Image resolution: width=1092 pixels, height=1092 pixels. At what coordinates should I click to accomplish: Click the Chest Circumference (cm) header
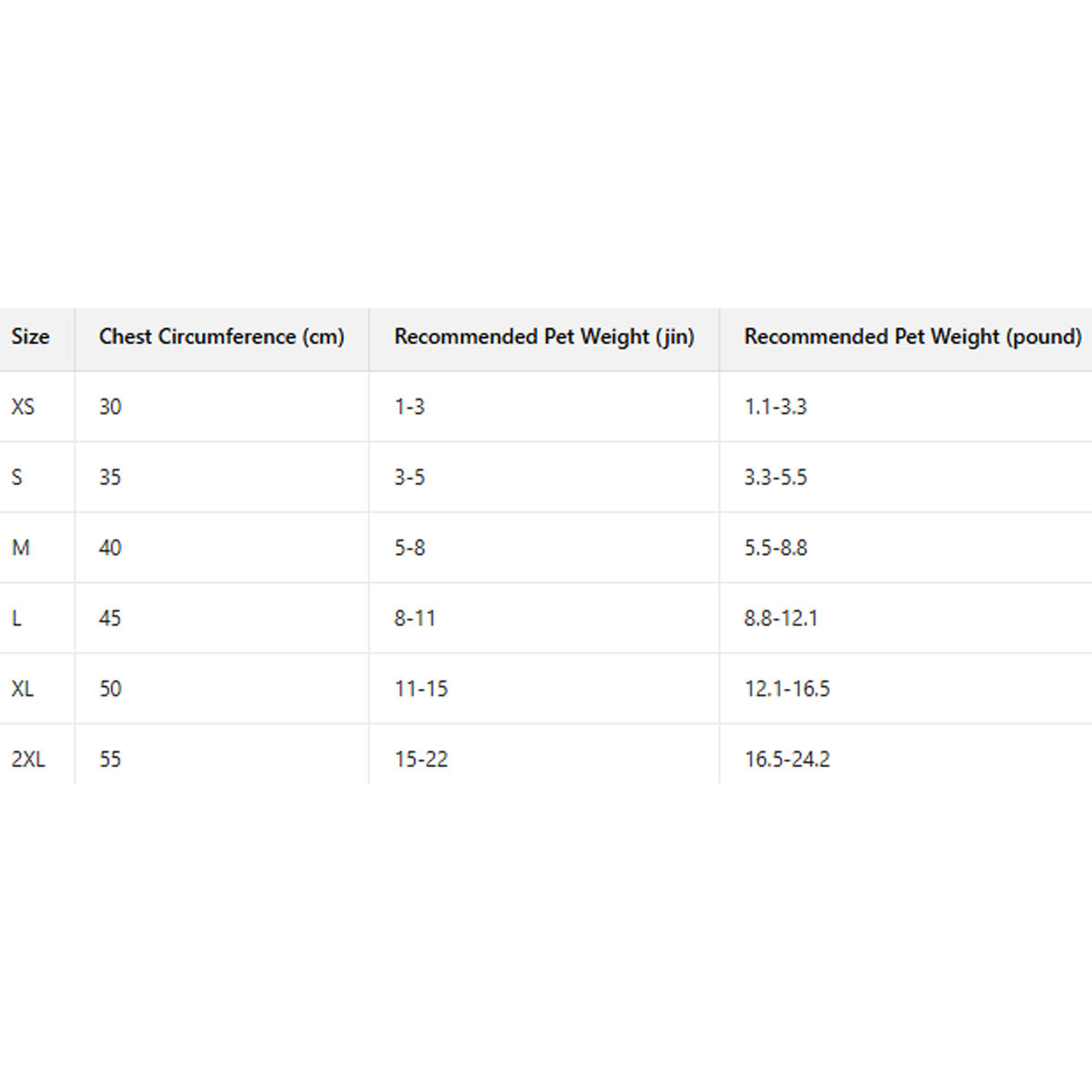pyautogui.click(x=221, y=337)
